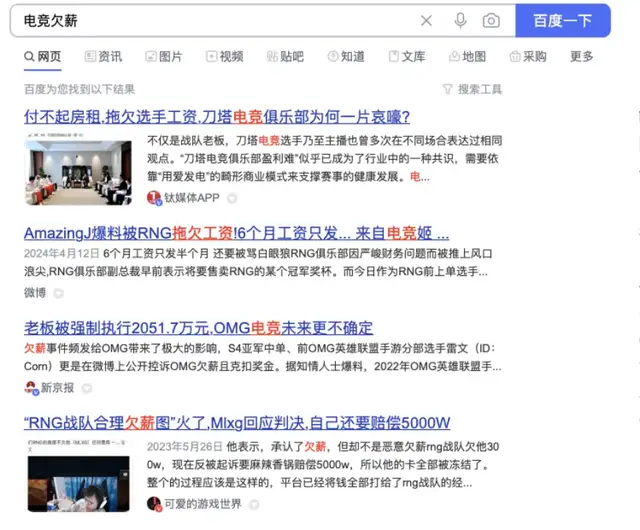Open 搜索工具 filter options
The height and width of the screenshot is (530, 640).
coord(473,89)
